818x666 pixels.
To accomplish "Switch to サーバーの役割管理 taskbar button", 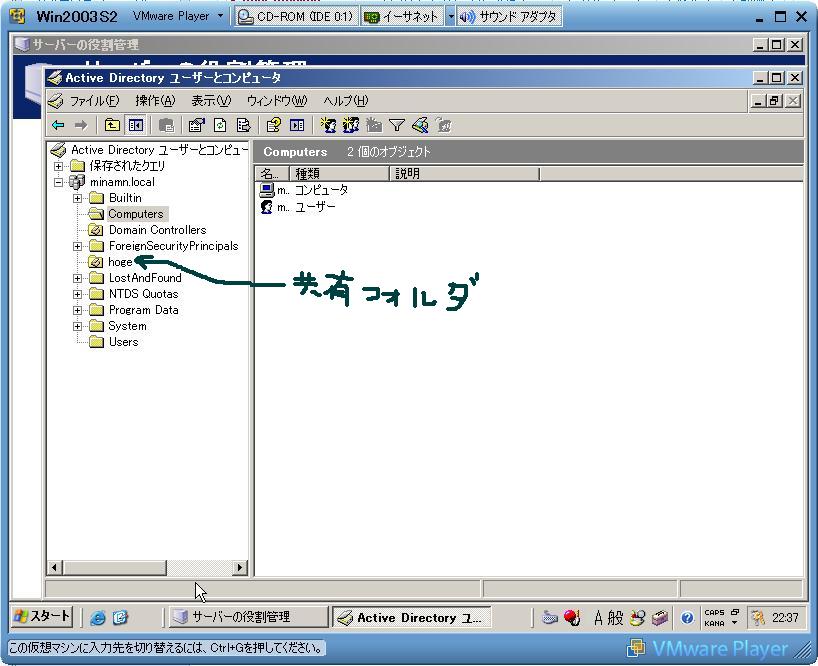I will click(x=248, y=617).
